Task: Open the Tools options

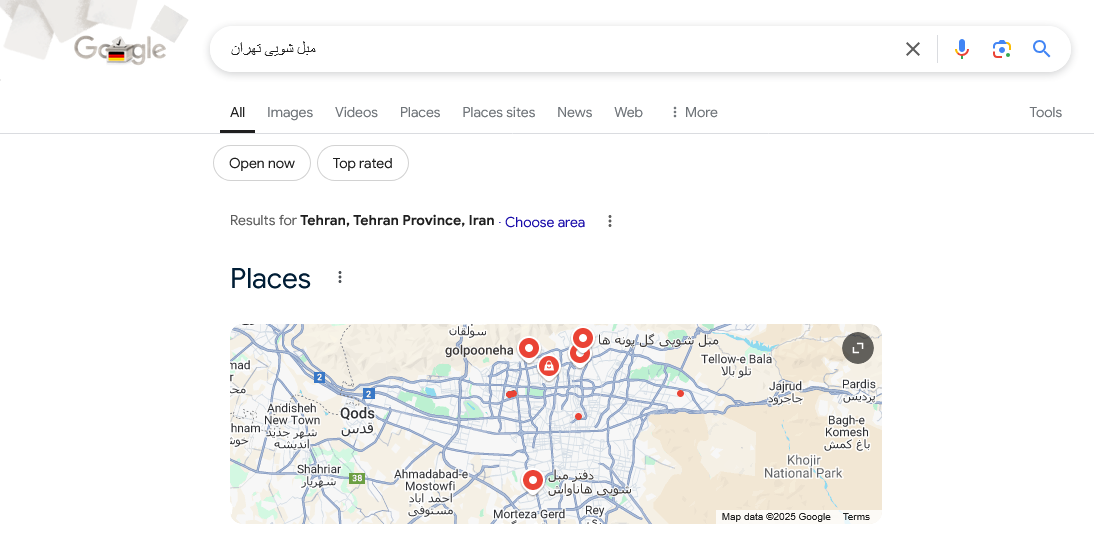Action: click(x=1045, y=112)
